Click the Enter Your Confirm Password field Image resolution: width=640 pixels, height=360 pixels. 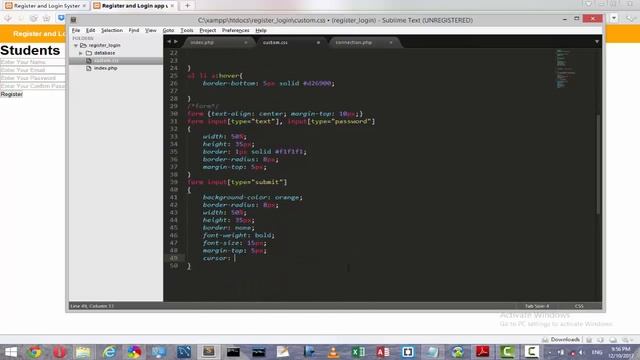click(33, 86)
